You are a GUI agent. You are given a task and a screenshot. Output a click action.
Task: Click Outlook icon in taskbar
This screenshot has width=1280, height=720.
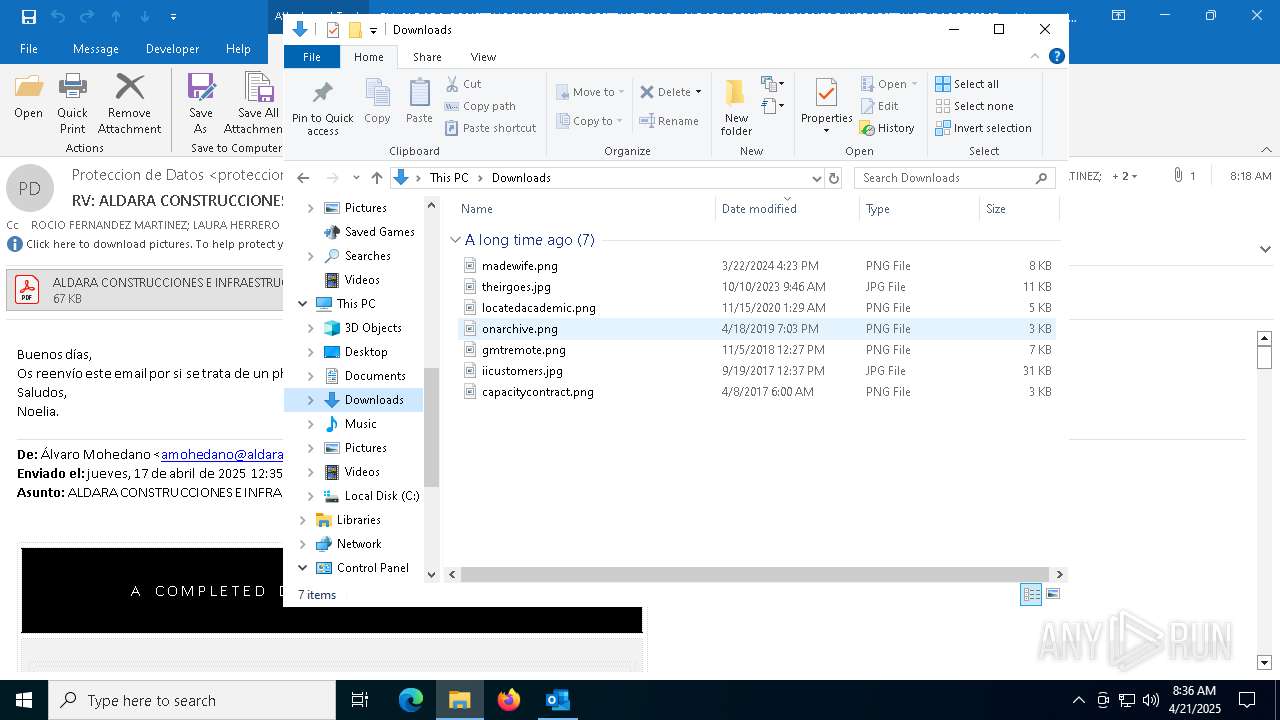point(558,700)
